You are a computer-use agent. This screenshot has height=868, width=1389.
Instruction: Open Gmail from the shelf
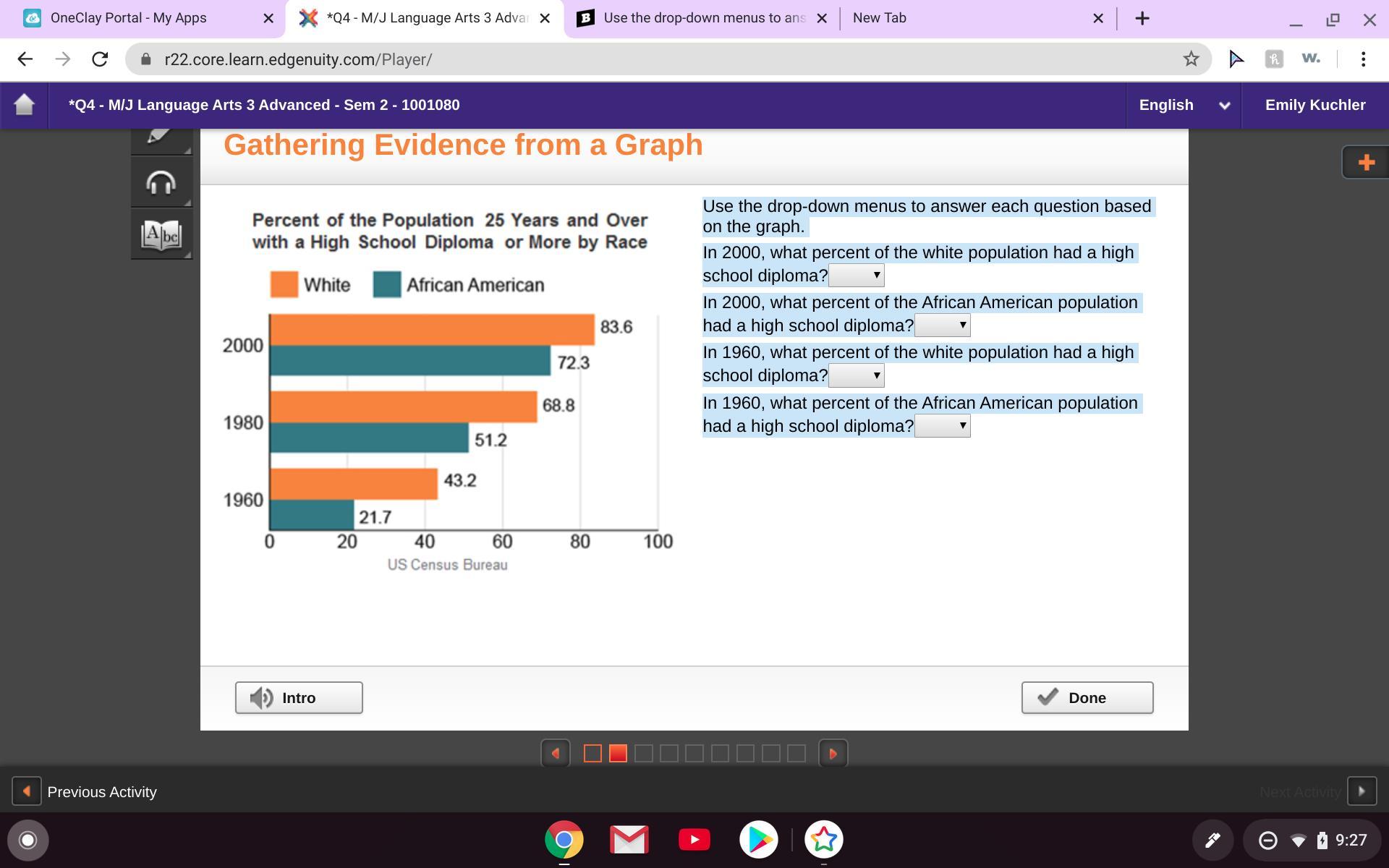629,840
